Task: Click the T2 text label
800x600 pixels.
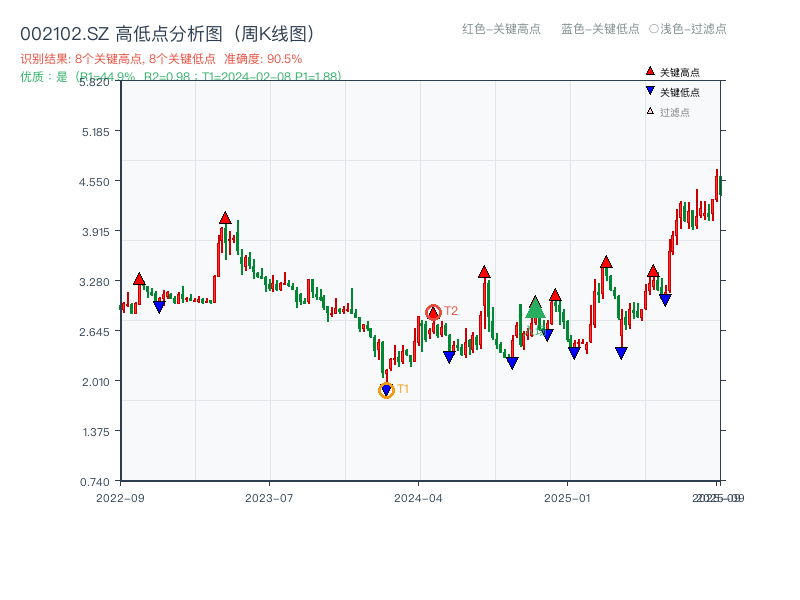Action: (x=451, y=311)
